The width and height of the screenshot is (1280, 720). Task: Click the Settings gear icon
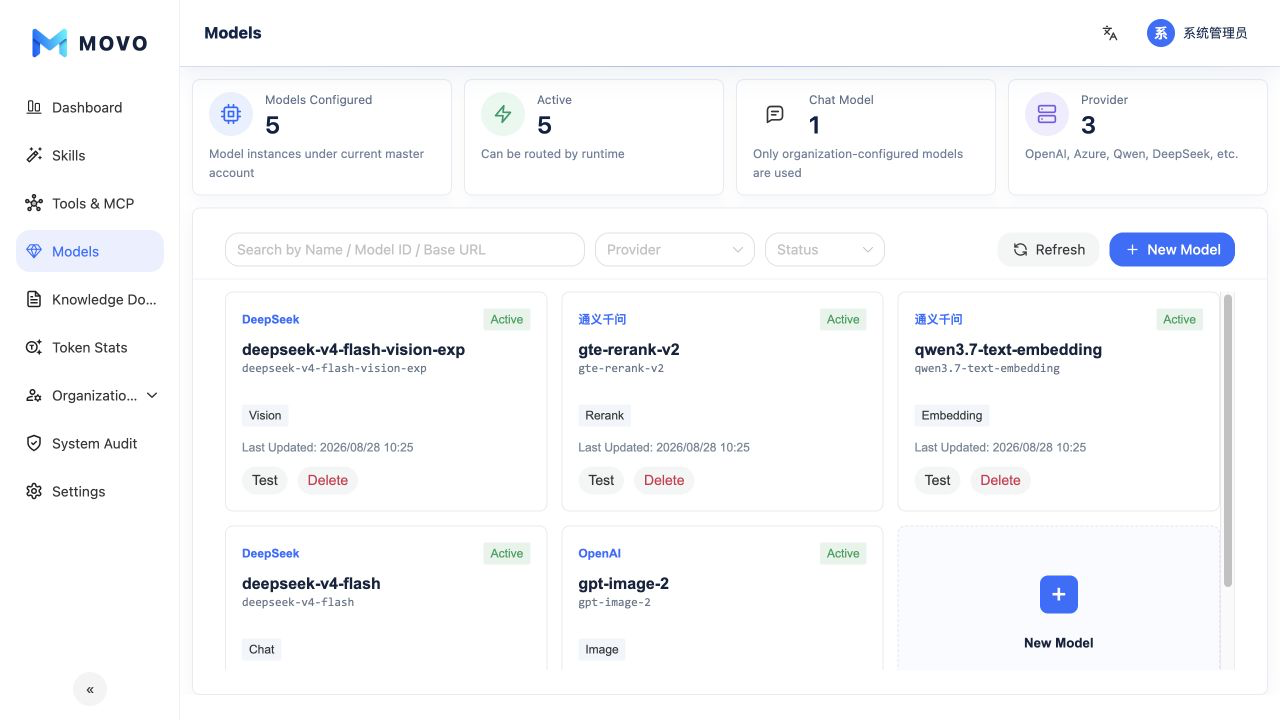34,491
